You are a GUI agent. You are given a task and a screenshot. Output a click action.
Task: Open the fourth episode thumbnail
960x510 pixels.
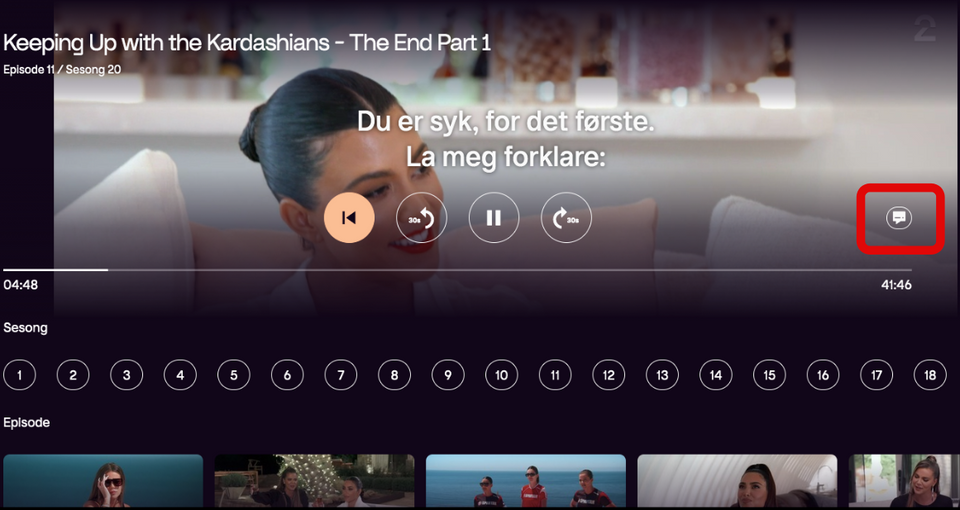(x=737, y=481)
